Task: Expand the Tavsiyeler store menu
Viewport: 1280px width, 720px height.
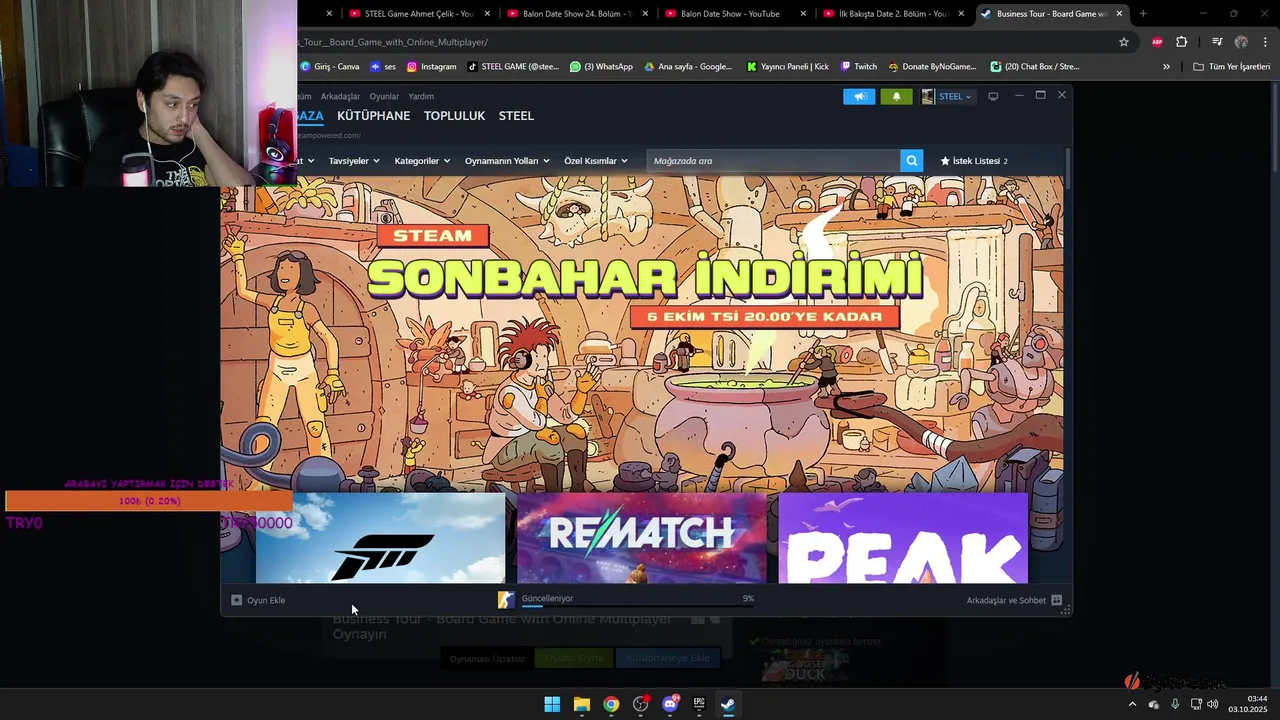Action: click(x=354, y=161)
